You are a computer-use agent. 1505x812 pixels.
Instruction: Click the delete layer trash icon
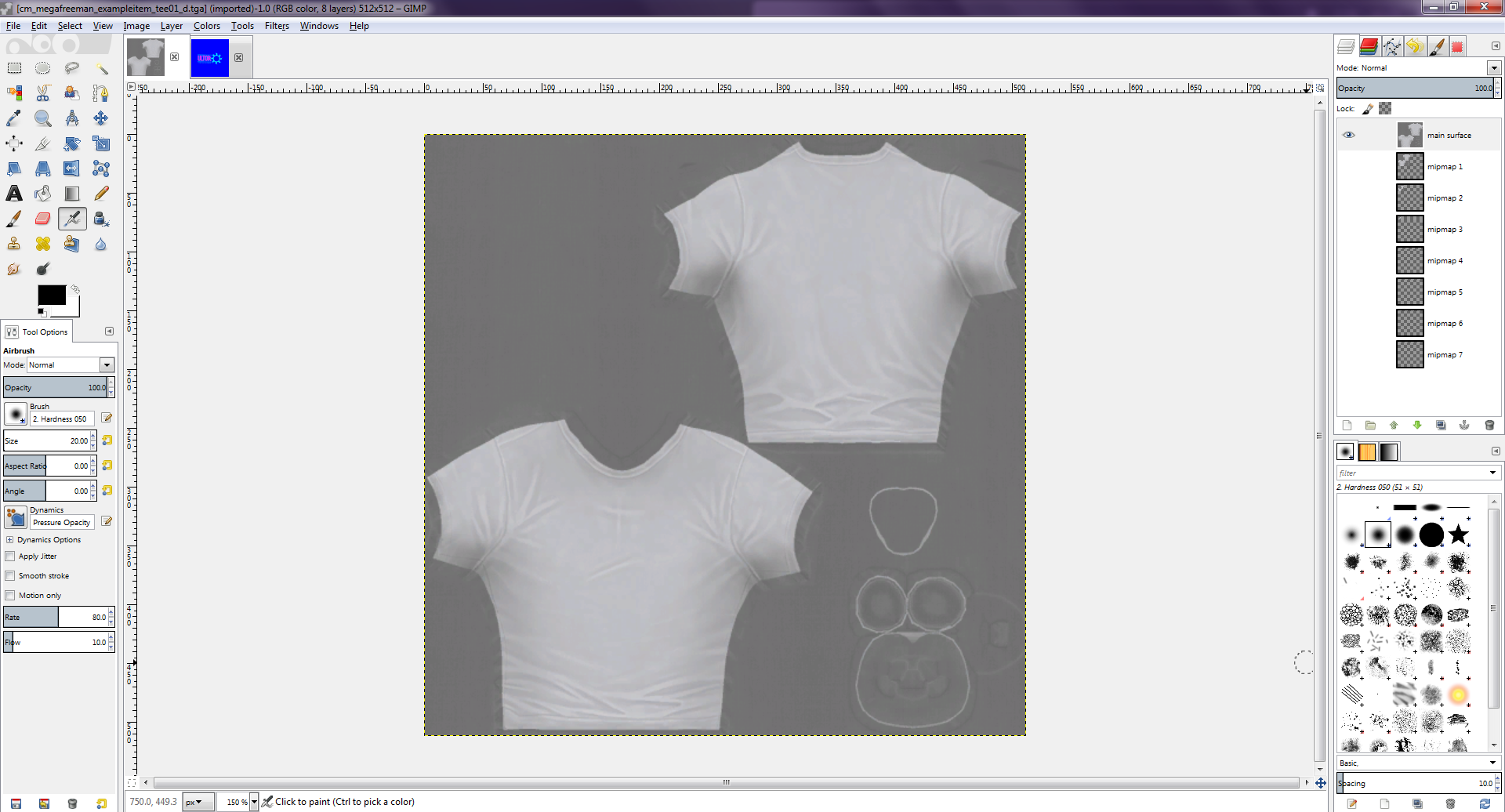1489,426
